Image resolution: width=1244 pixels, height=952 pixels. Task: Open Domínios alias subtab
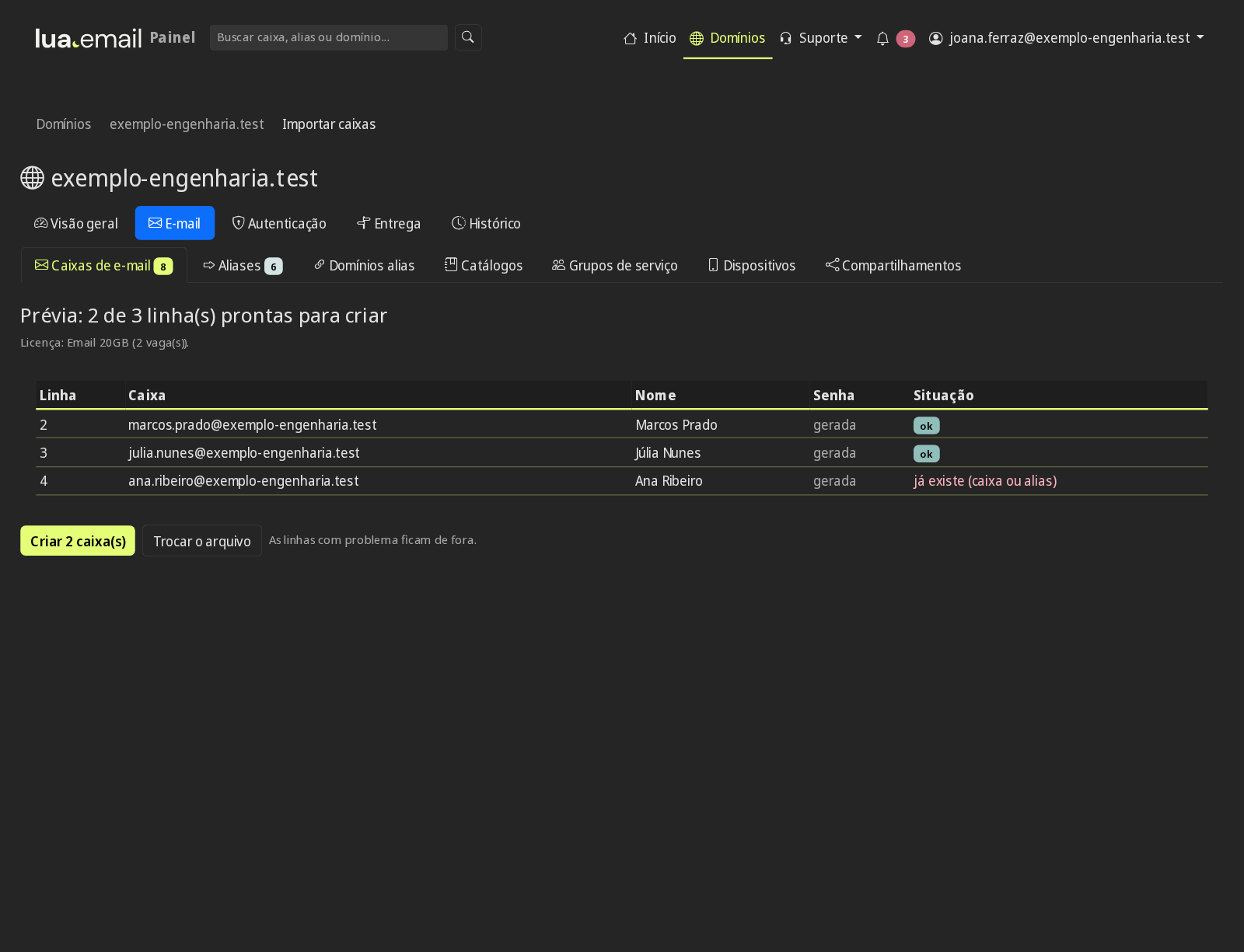pos(364,266)
